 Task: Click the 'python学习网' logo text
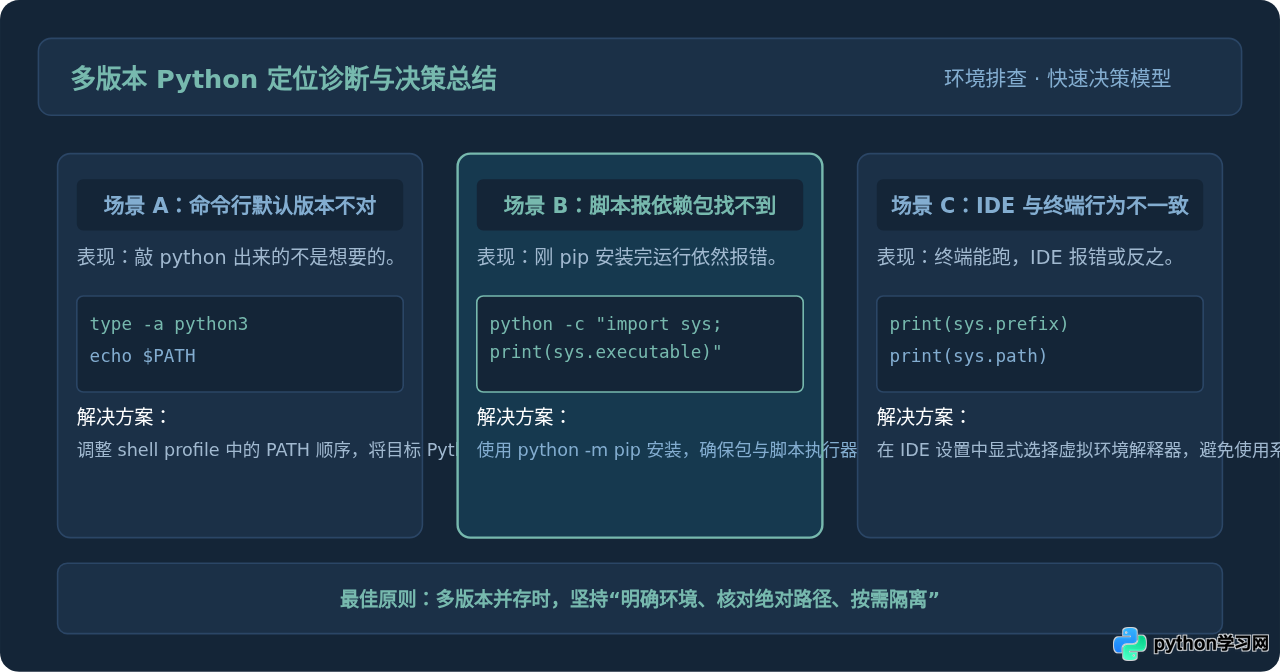click(1211, 644)
